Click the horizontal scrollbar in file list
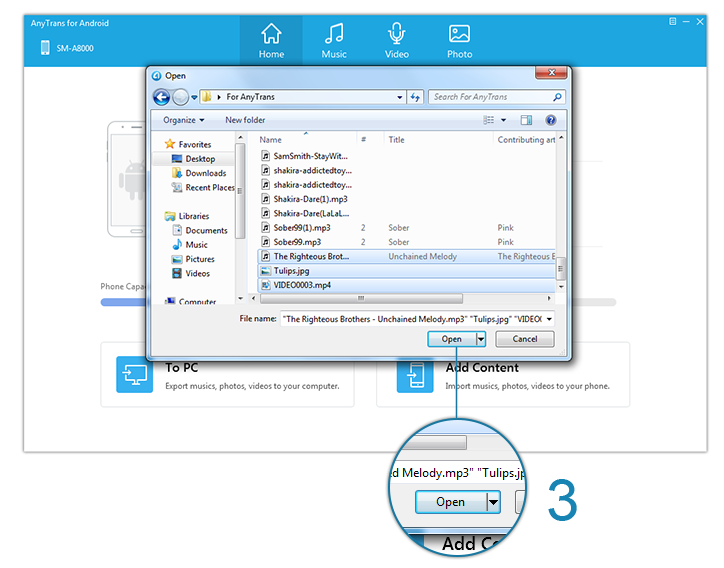724x568 pixels. (361, 298)
